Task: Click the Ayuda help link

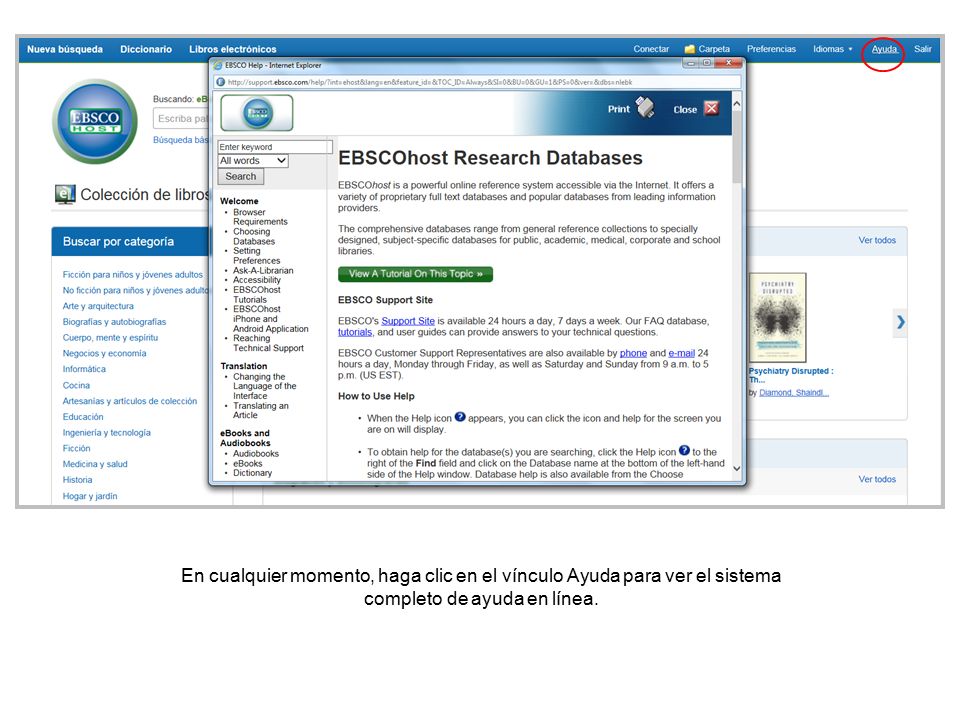Action: click(x=884, y=49)
